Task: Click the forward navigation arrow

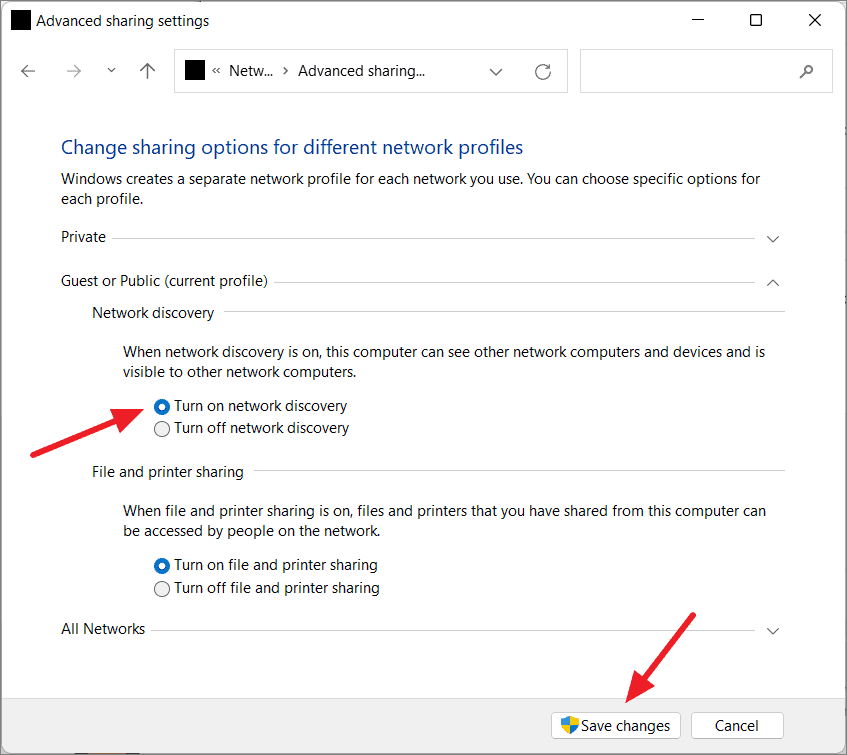Action: click(x=73, y=71)
